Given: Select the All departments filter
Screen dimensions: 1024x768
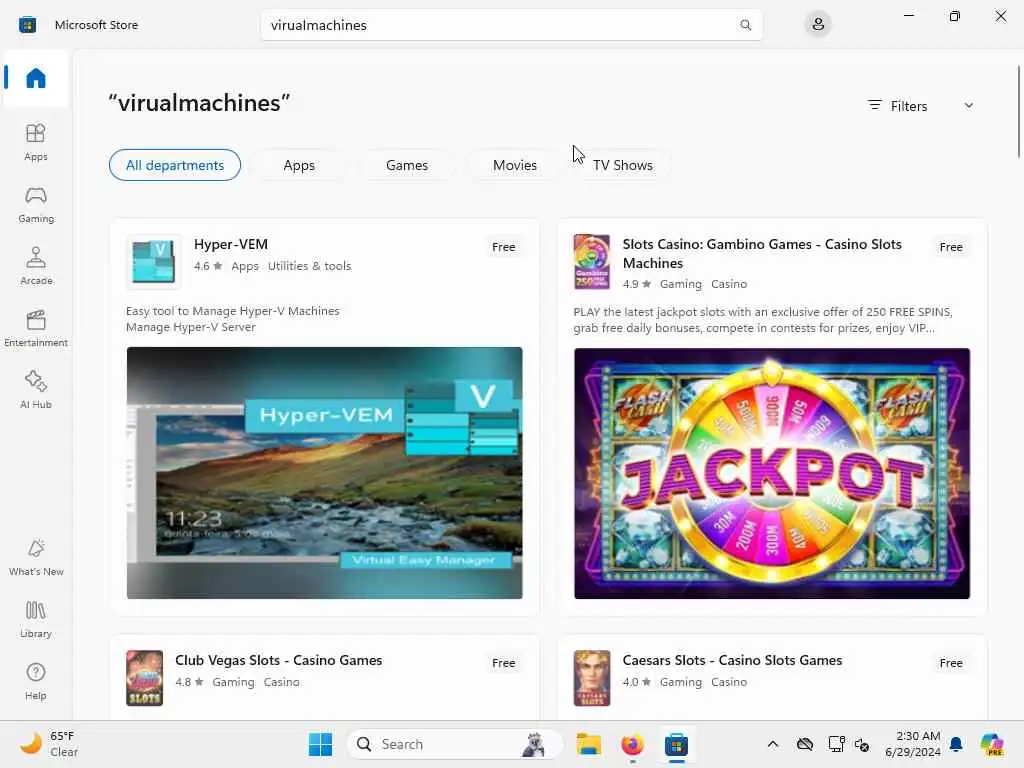Looking at the screenshot, I should (x=175, y=165).
